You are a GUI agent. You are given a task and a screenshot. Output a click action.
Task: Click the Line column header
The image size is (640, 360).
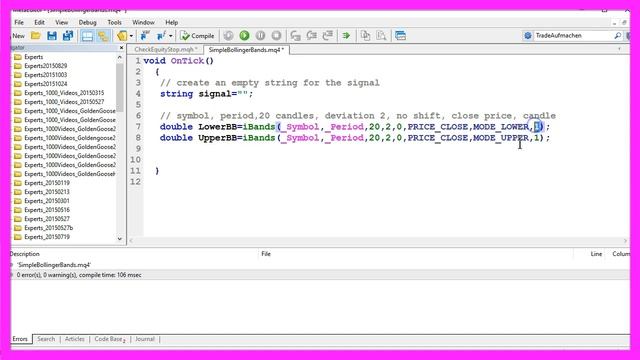596,254
